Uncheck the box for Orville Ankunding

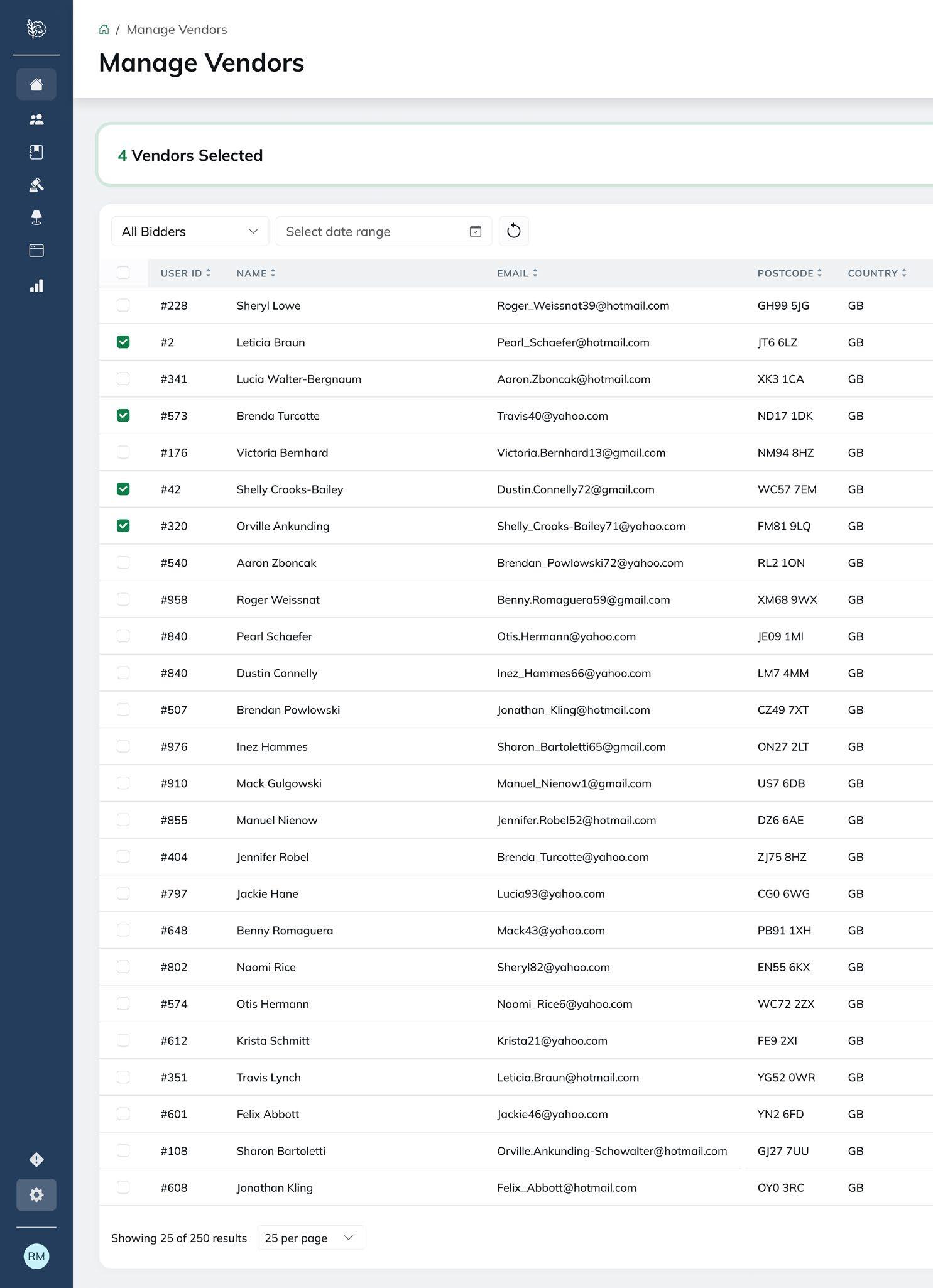(x=123, y=526)
